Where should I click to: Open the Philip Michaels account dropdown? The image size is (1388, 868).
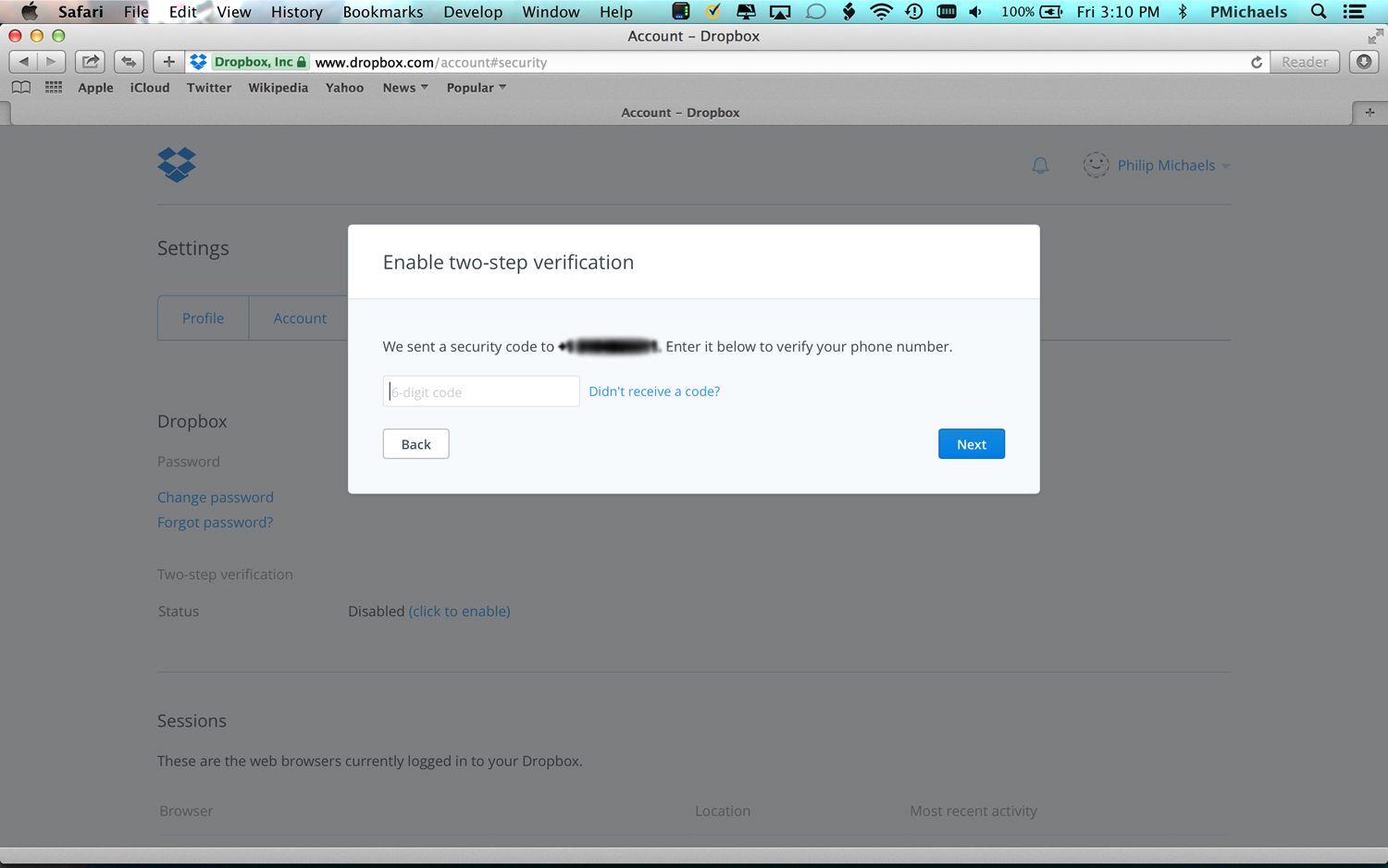click(x=1173, y=166)
